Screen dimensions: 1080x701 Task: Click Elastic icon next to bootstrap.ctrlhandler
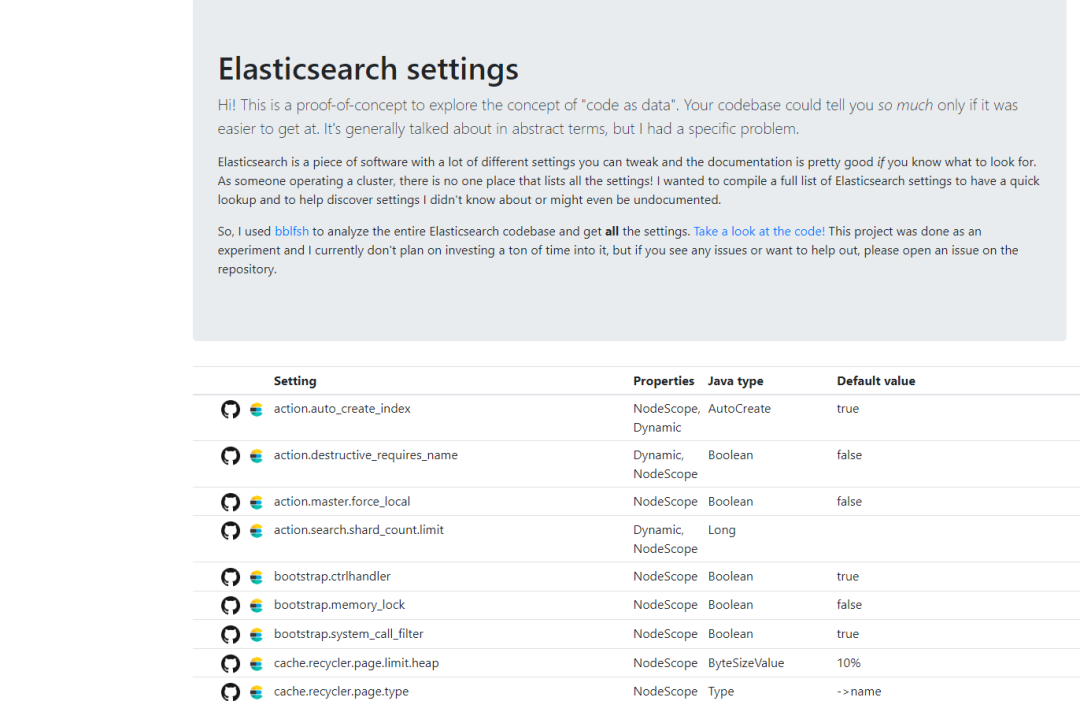point(256,577)
